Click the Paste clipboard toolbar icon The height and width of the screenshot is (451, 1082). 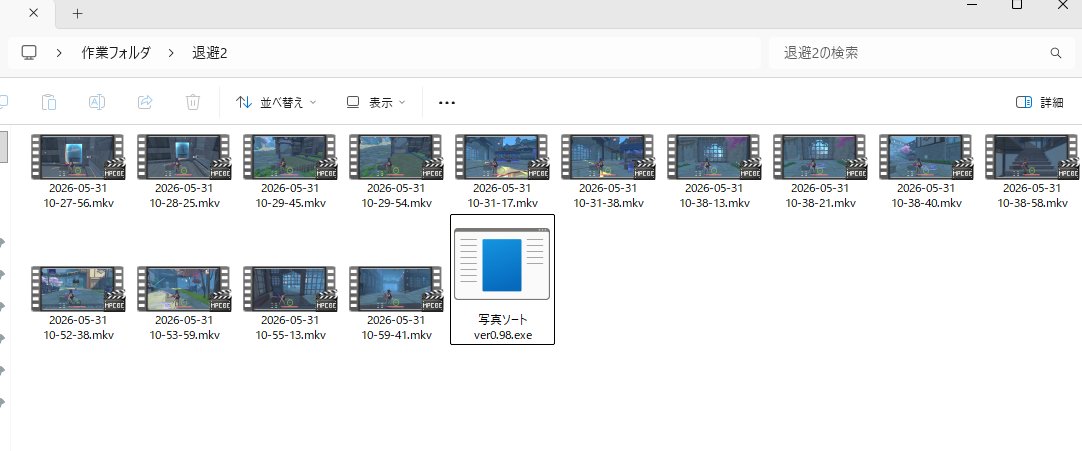click(48, 102)
